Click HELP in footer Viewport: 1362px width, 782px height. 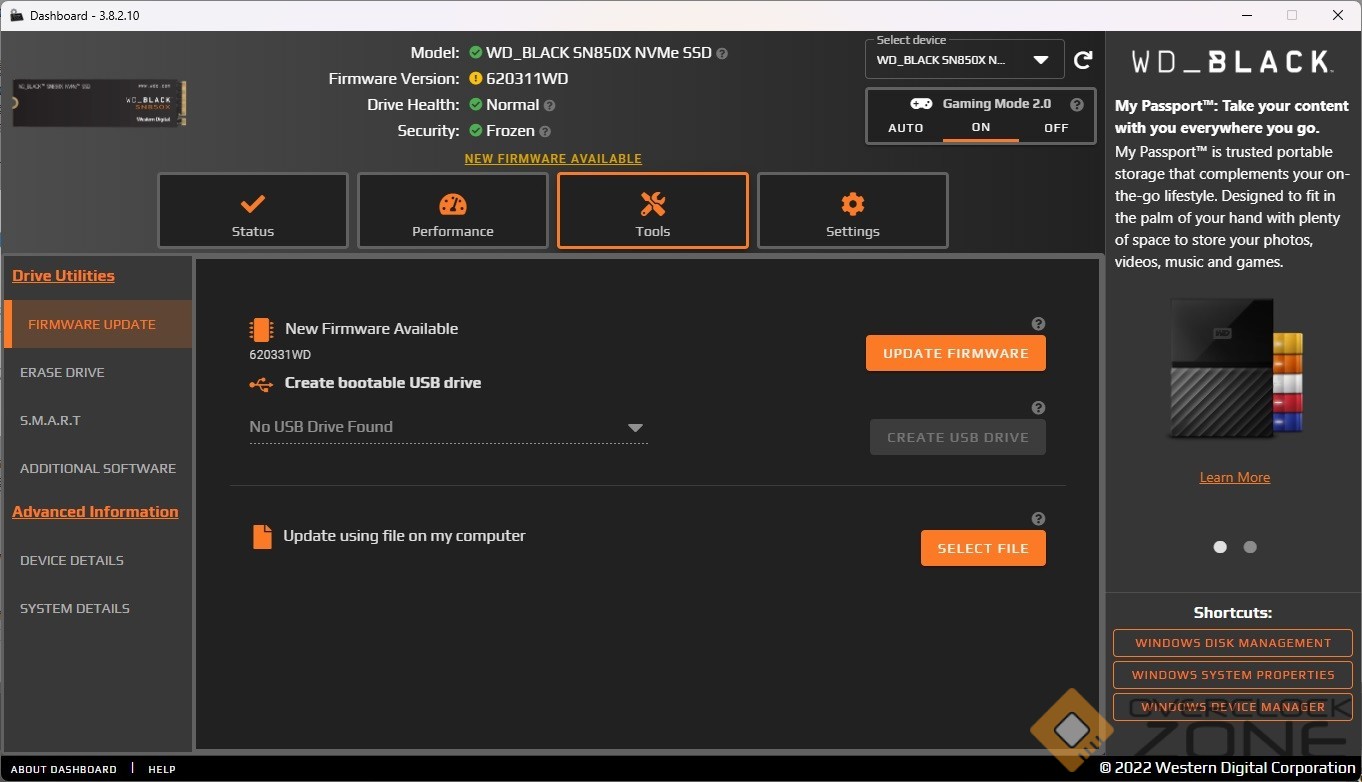162,769
